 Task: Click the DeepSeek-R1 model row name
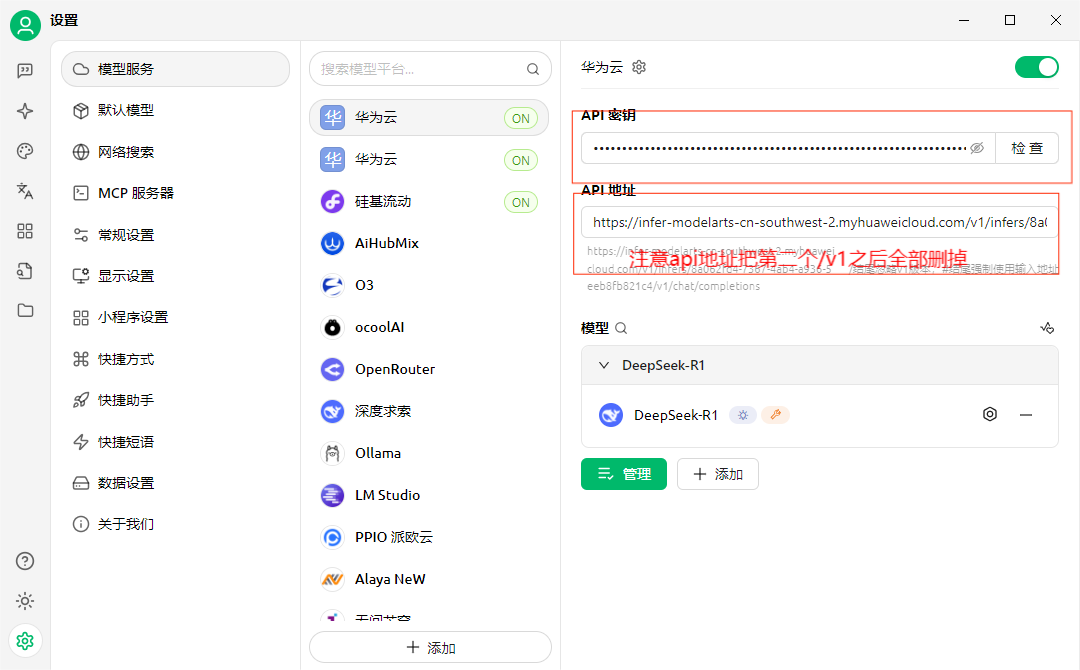coord(676,415)
